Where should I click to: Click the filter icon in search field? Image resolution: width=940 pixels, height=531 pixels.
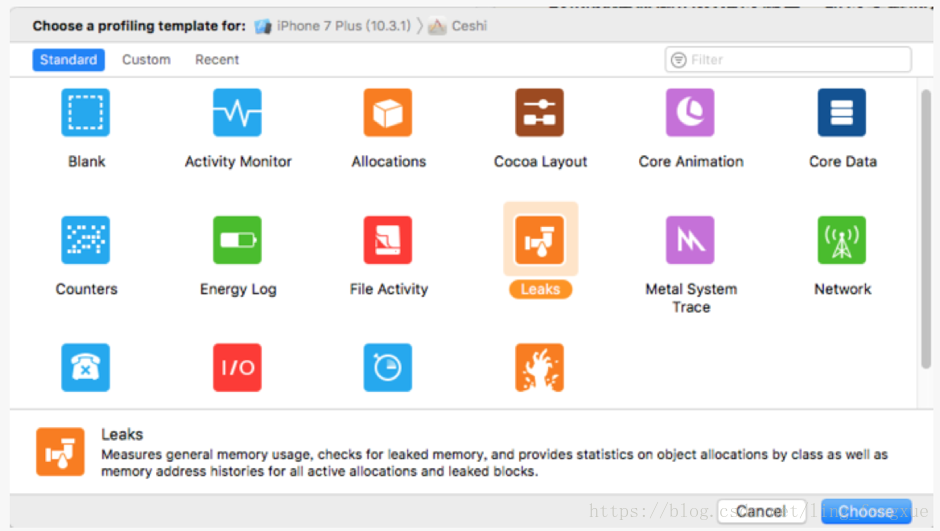pyautogui.click(x=679, y=60)
